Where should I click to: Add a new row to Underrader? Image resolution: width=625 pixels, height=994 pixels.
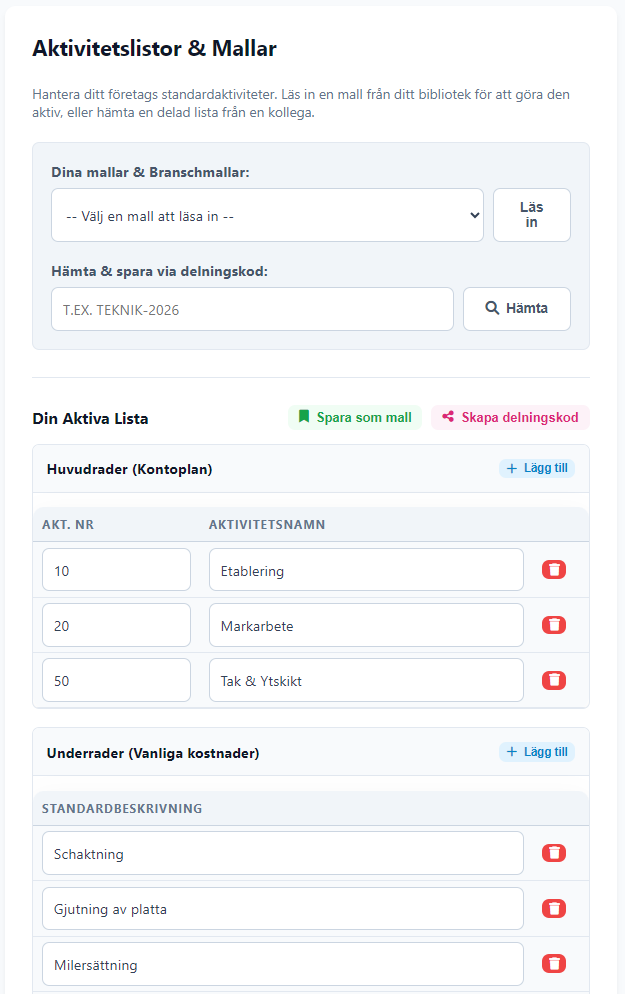coord(537,752)
